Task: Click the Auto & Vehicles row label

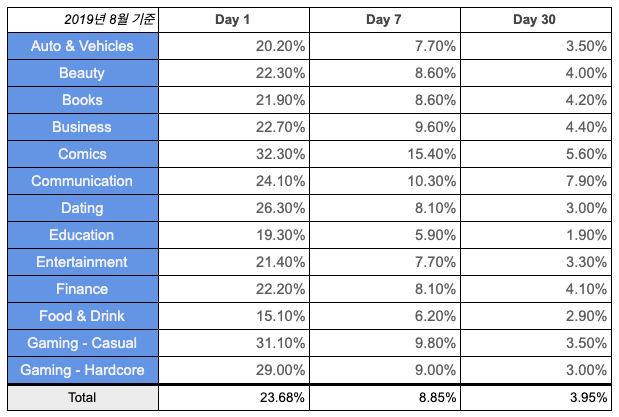Action: (x=83, y=46)
